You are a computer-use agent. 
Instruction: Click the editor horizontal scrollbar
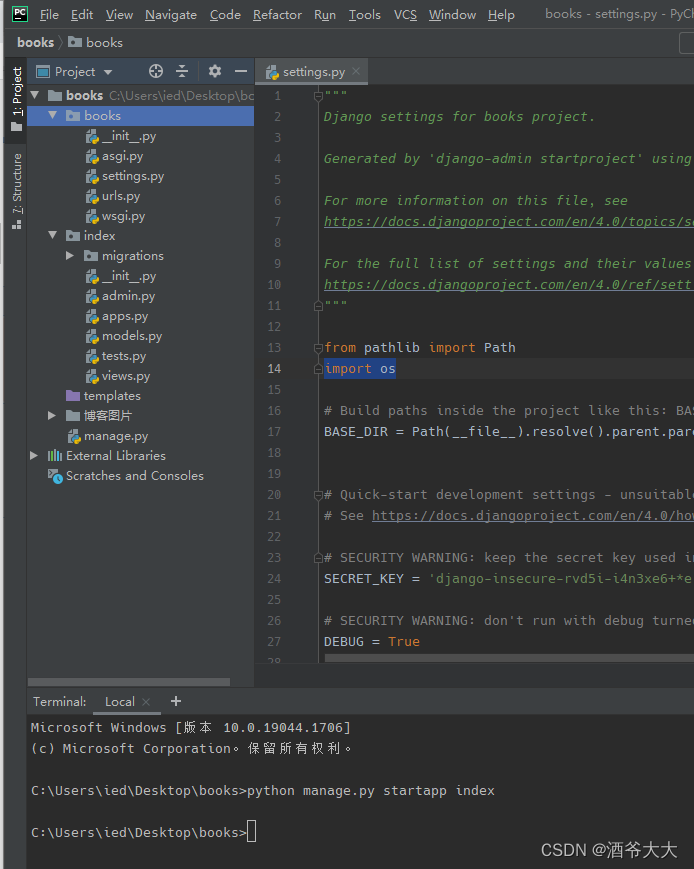(x=509, y=658)
